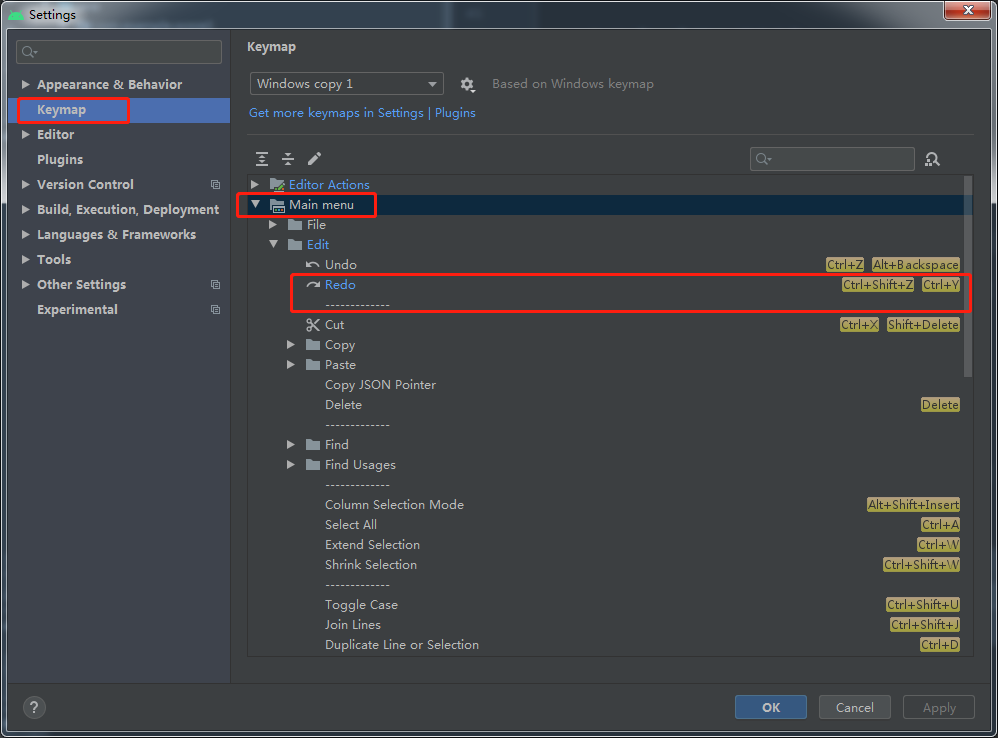998x738 pixels.
Task: Click the copy icon beside Version Control
Action: click(x=215, y=184)
